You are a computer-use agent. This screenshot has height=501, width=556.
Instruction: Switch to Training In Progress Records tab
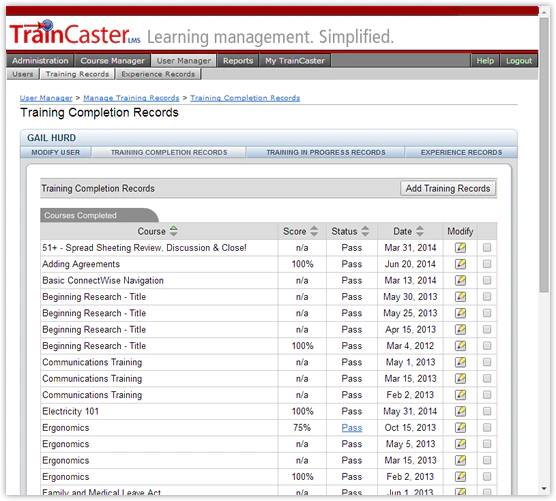pyautogui.click(x=326, y=152)
